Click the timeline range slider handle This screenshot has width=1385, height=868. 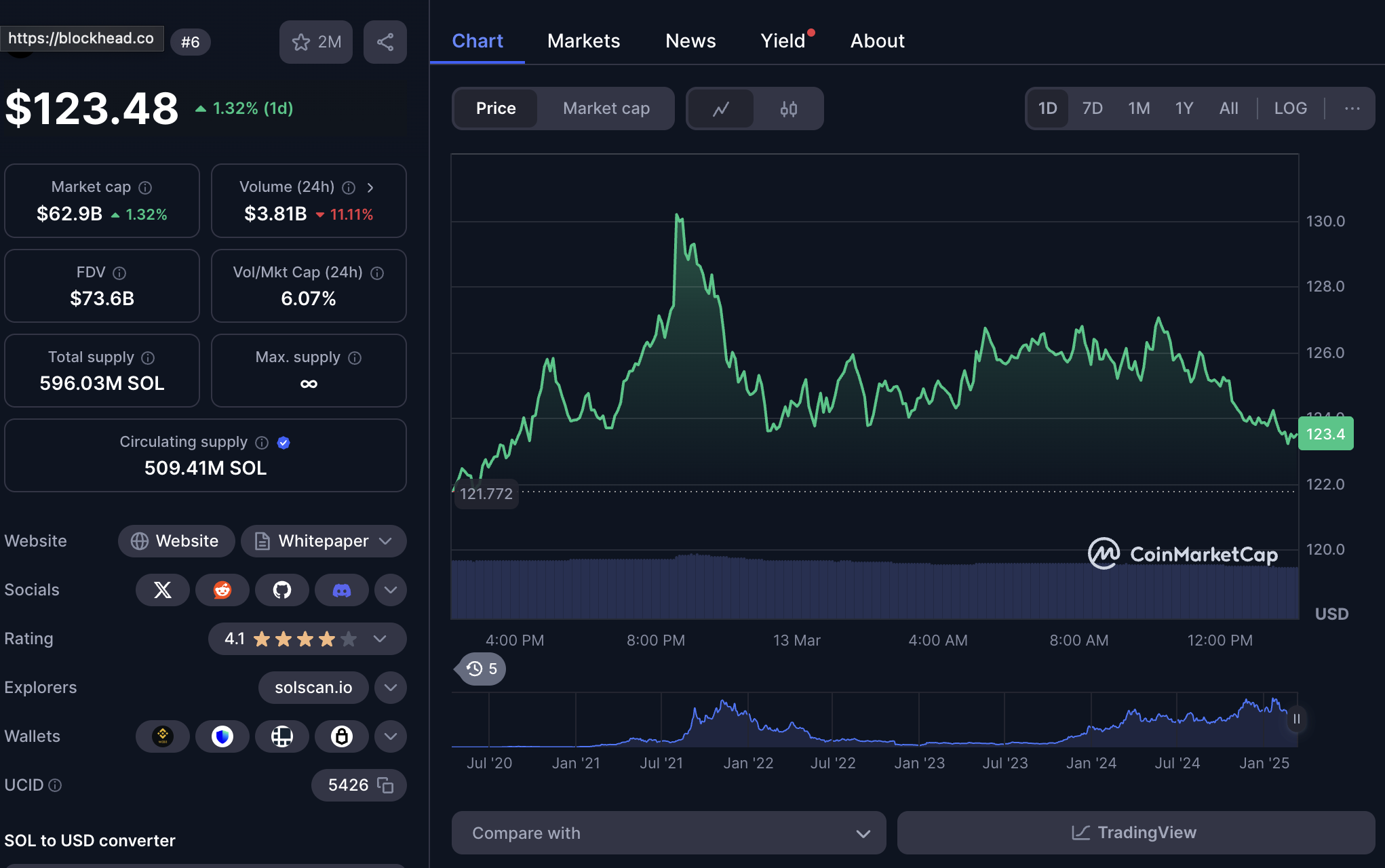coord(1296,719)
